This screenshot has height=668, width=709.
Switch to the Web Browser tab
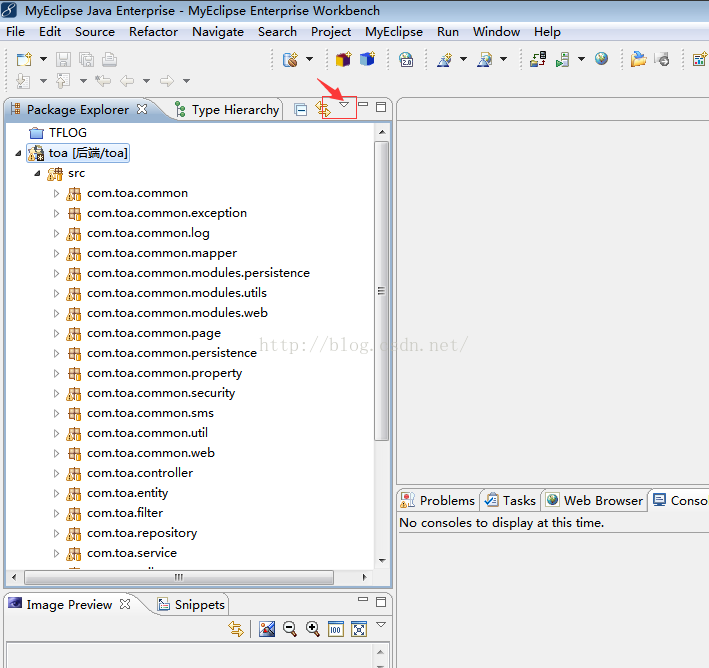[x=594, y=501]
